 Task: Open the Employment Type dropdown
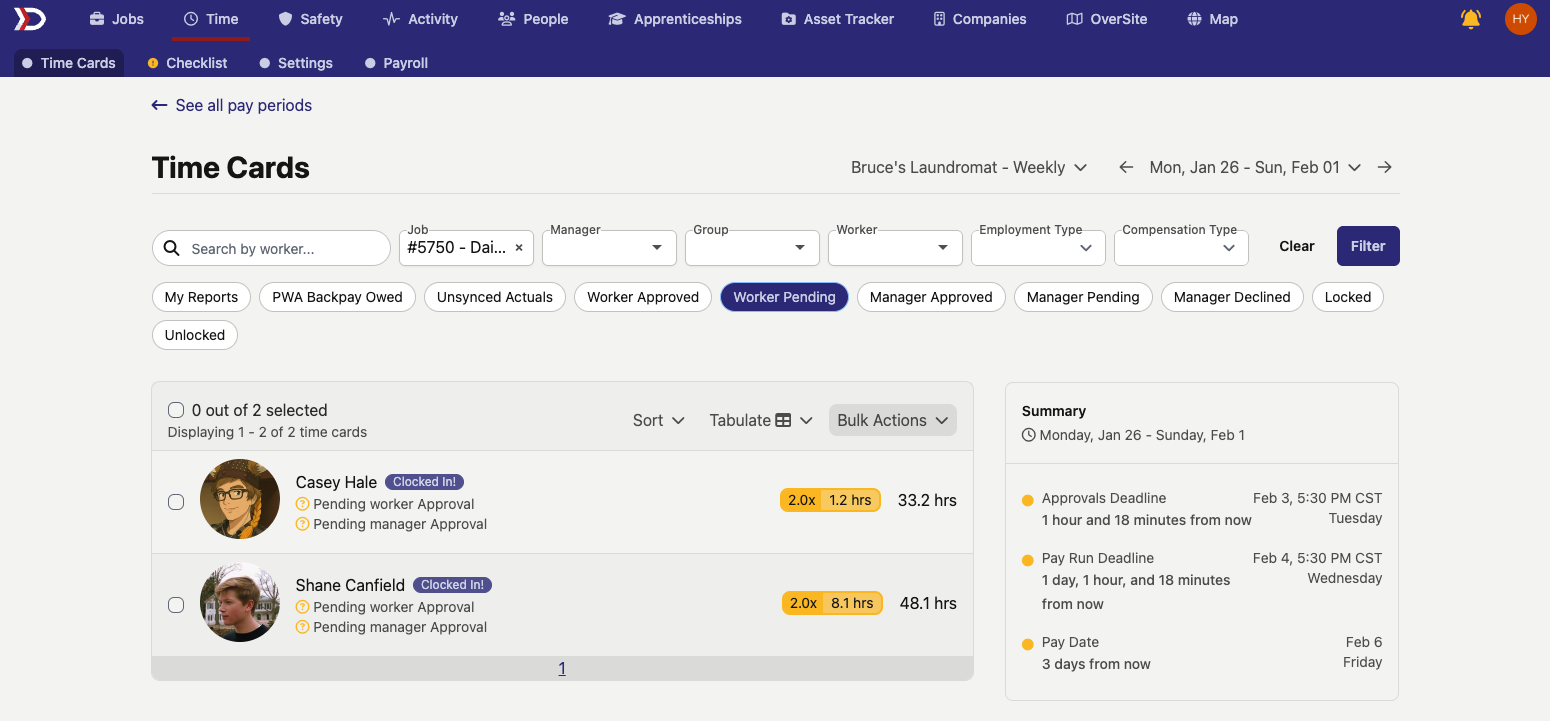pyautogui.click(x=1037, y=248)
